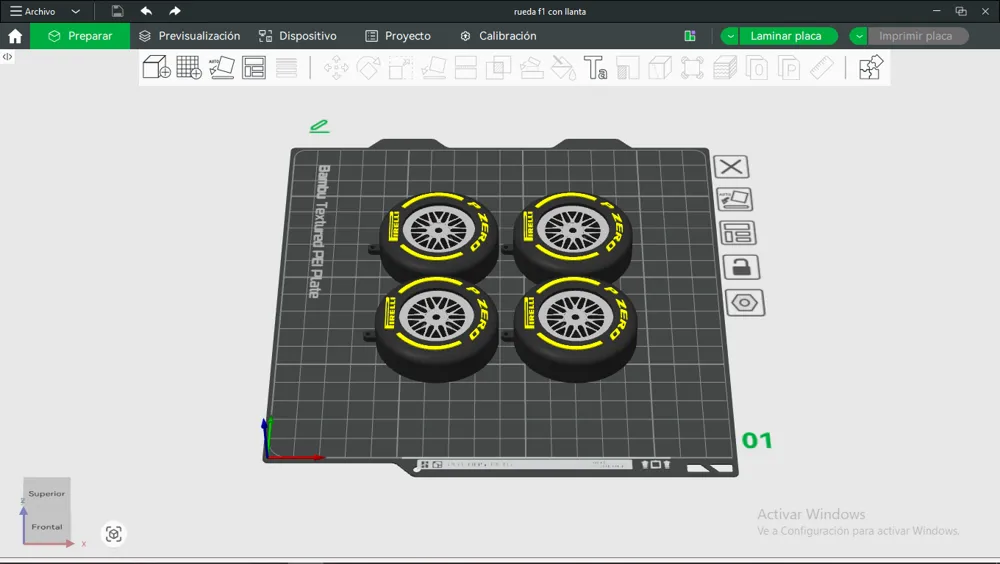This screenshot has height=564, width=1000.
Task: Switch to the Dispositivo tab
Action: point(297,36)
